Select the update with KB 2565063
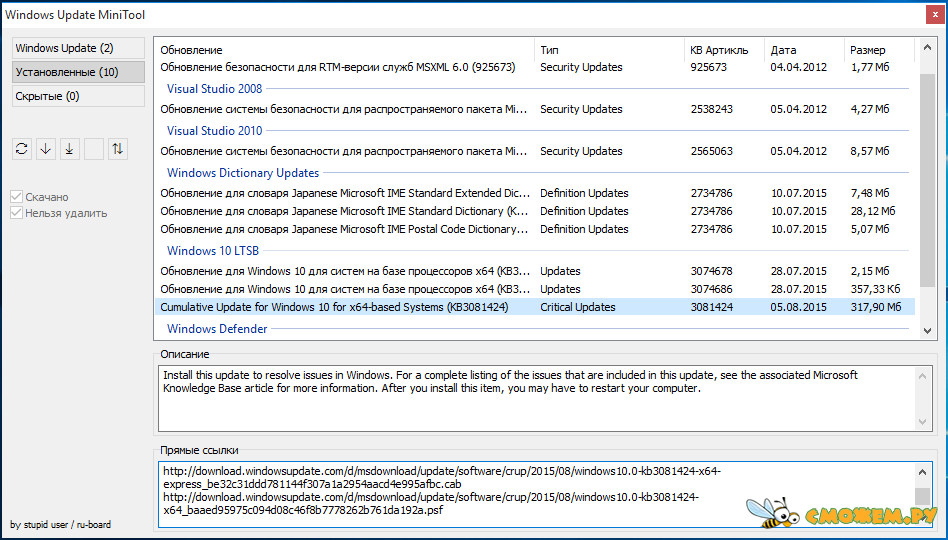The width and height of the screenshot is (948, 540). coord(535,151)
